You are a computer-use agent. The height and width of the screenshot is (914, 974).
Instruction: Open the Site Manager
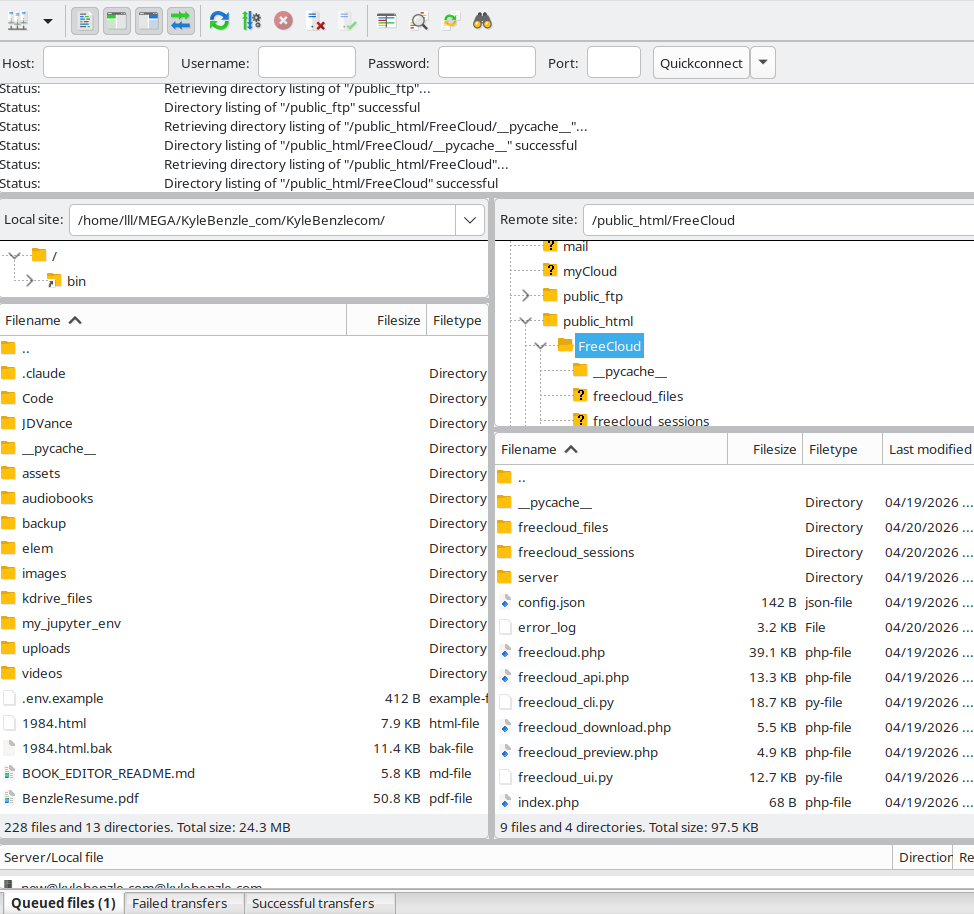point(16,20)
